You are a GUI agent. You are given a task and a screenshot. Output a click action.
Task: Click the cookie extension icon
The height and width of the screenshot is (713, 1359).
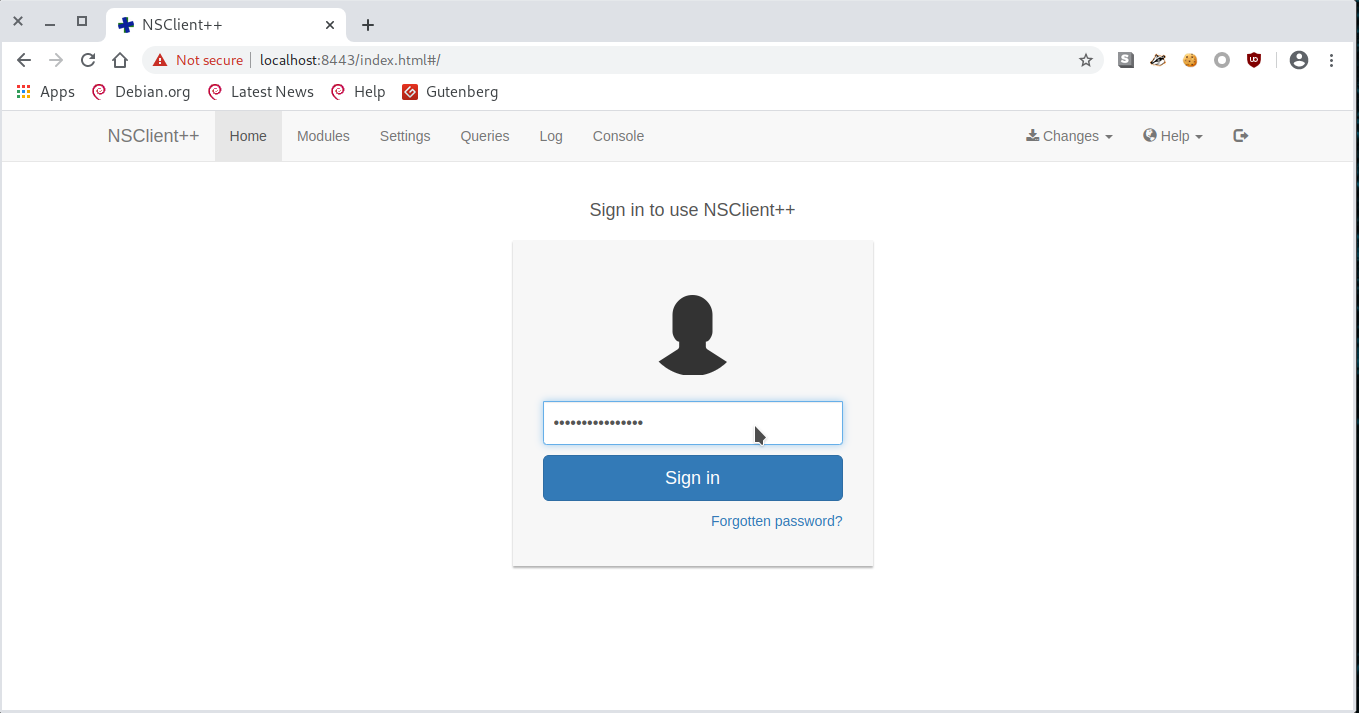click(1190, 60)
